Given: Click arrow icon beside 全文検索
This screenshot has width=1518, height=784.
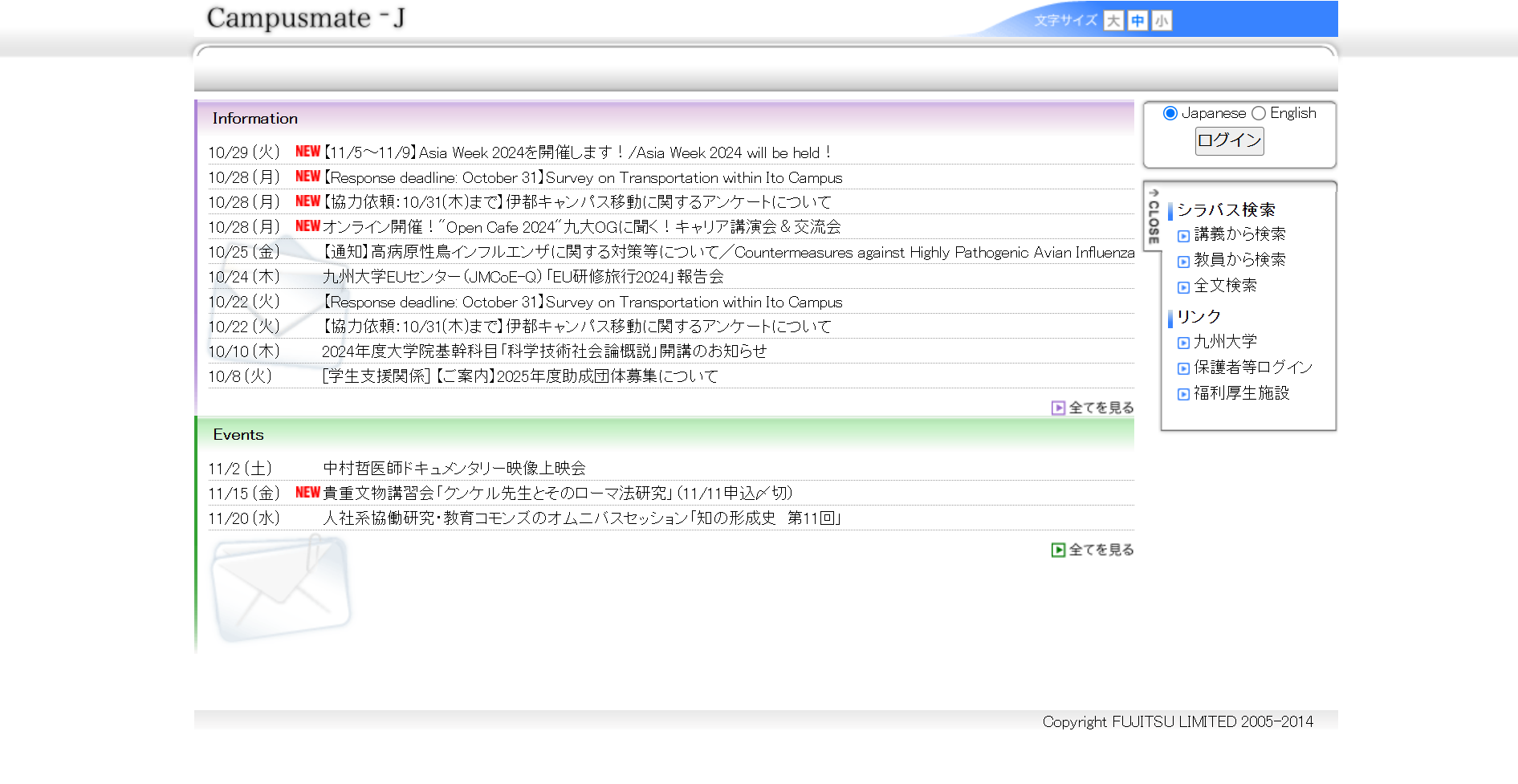Looking at the screenshot, I should 1183,287.
